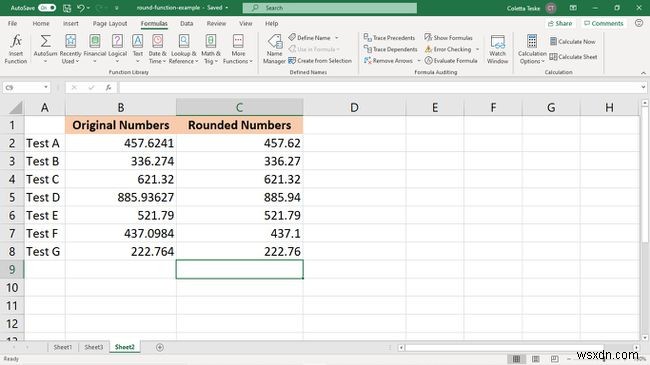Click Trace Precedents
650x365 pixels.
tap(389, 38)
